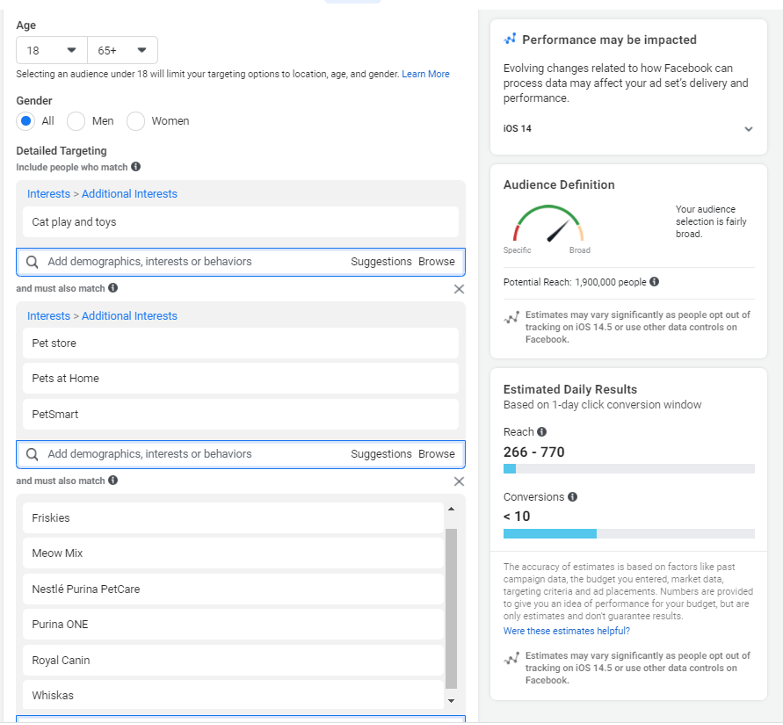Select the Women gender option
783x725 pixels.
pos(136,121)
